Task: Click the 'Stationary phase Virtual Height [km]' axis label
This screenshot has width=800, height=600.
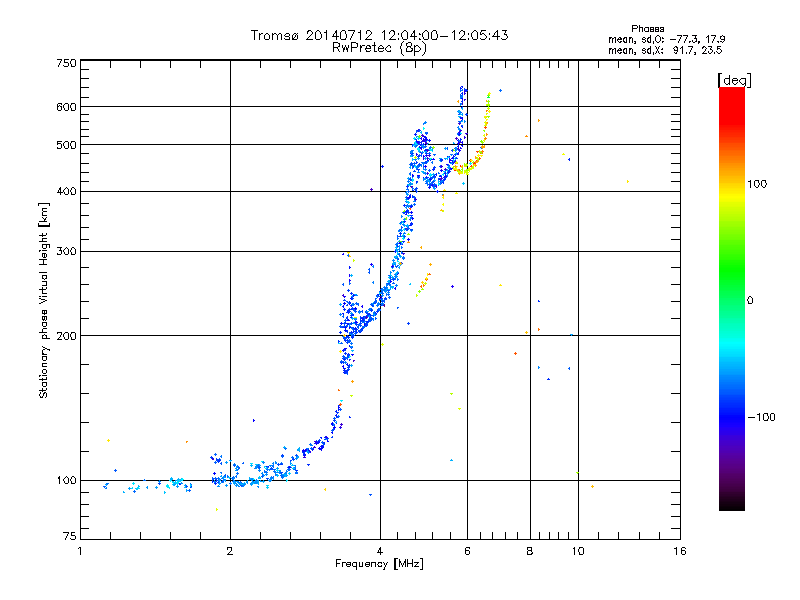Action: pos(44,301)
